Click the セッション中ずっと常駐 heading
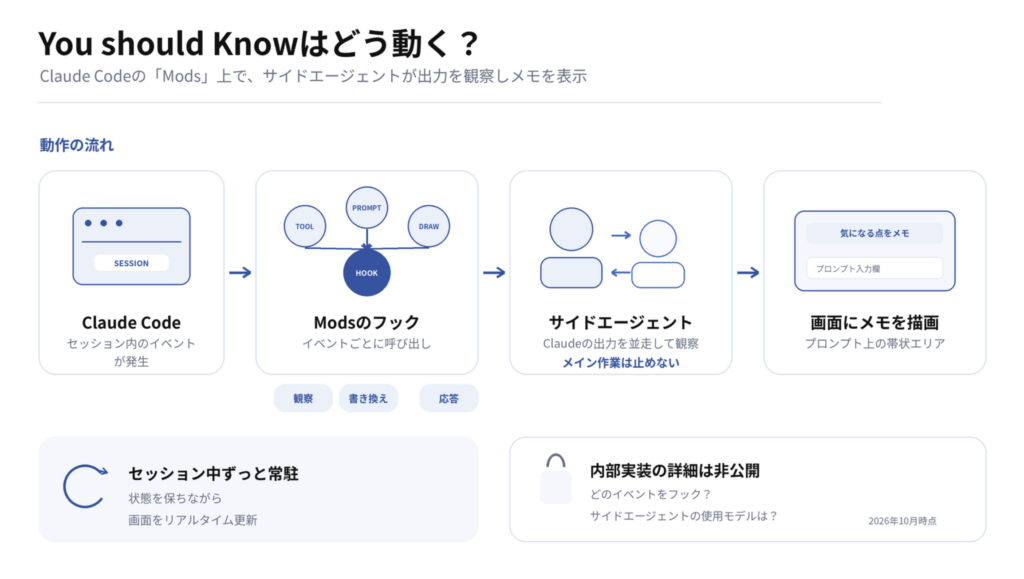The image size is (1024, 579). (214, 473)
